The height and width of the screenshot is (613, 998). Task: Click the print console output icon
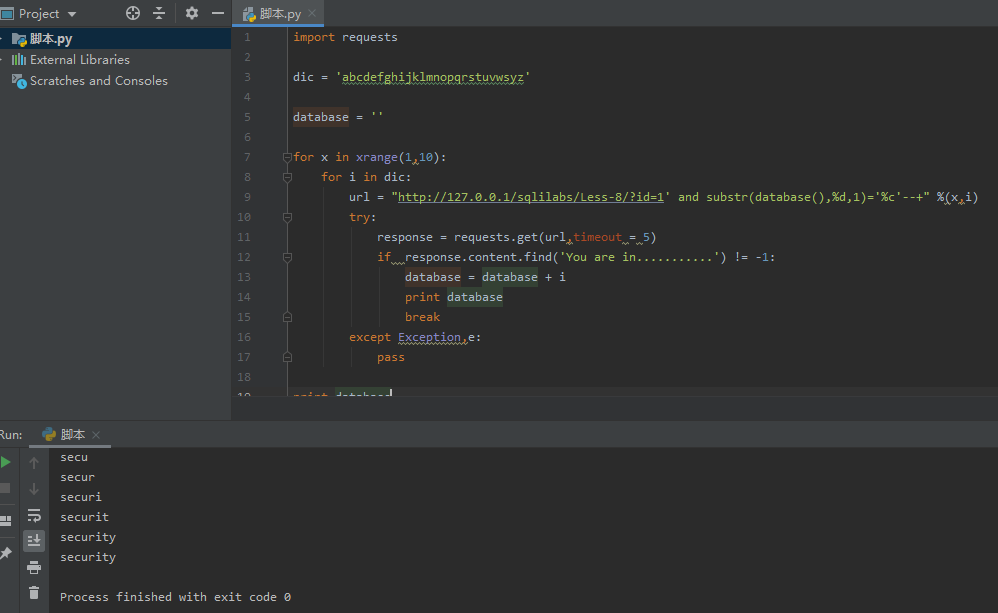coord(34,567)
